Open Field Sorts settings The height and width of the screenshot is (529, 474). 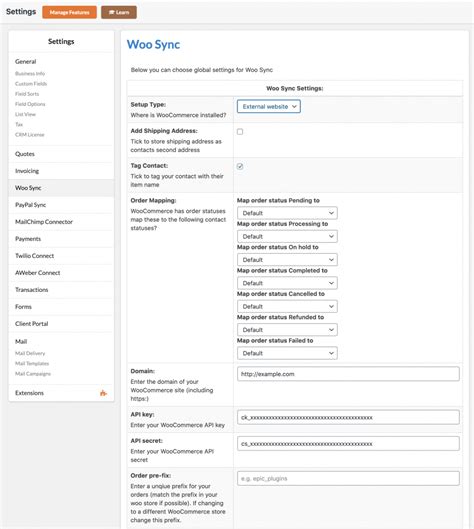click(x=27, y=94)
